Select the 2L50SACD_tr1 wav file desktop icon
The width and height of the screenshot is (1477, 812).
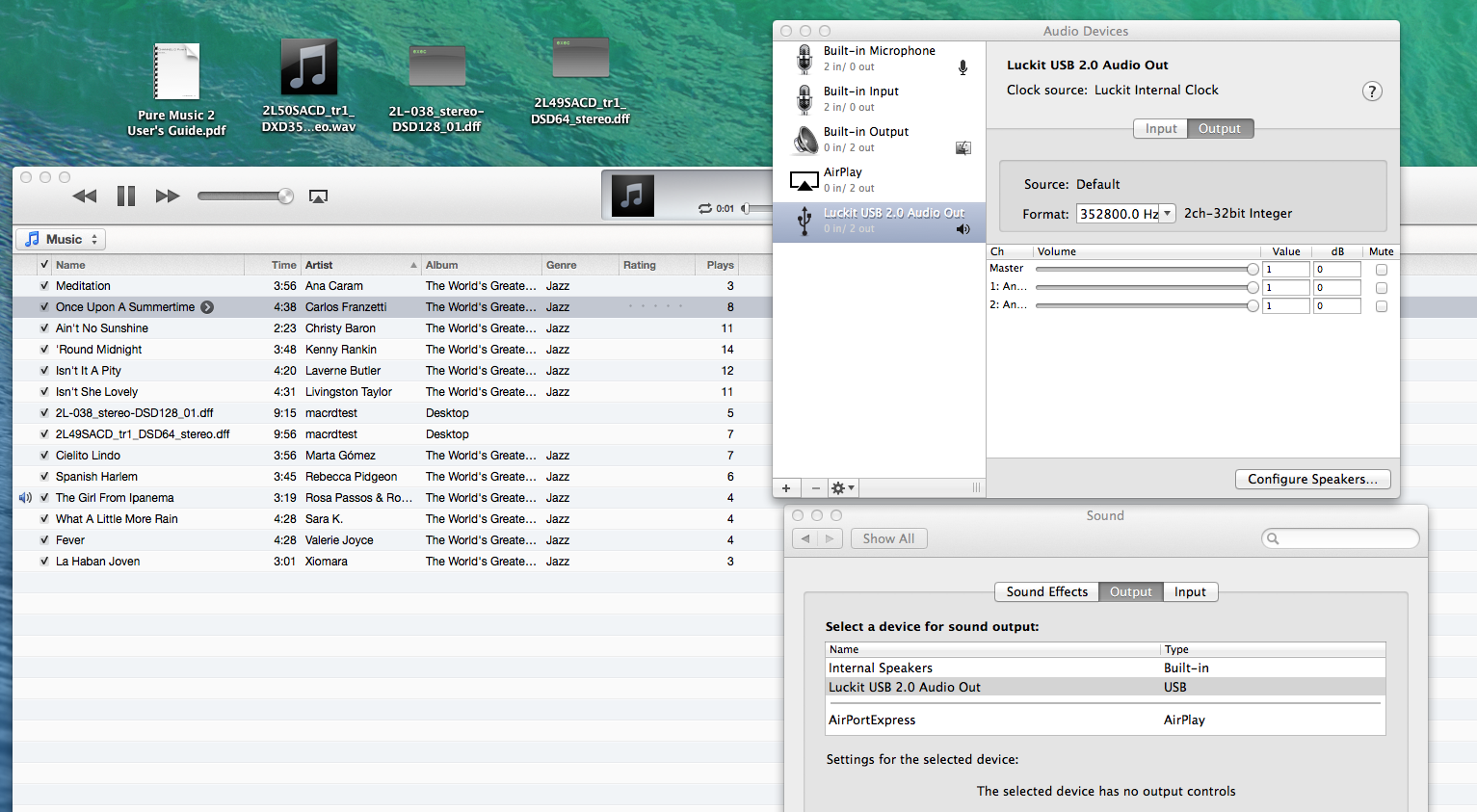click(x=308, y=86)
